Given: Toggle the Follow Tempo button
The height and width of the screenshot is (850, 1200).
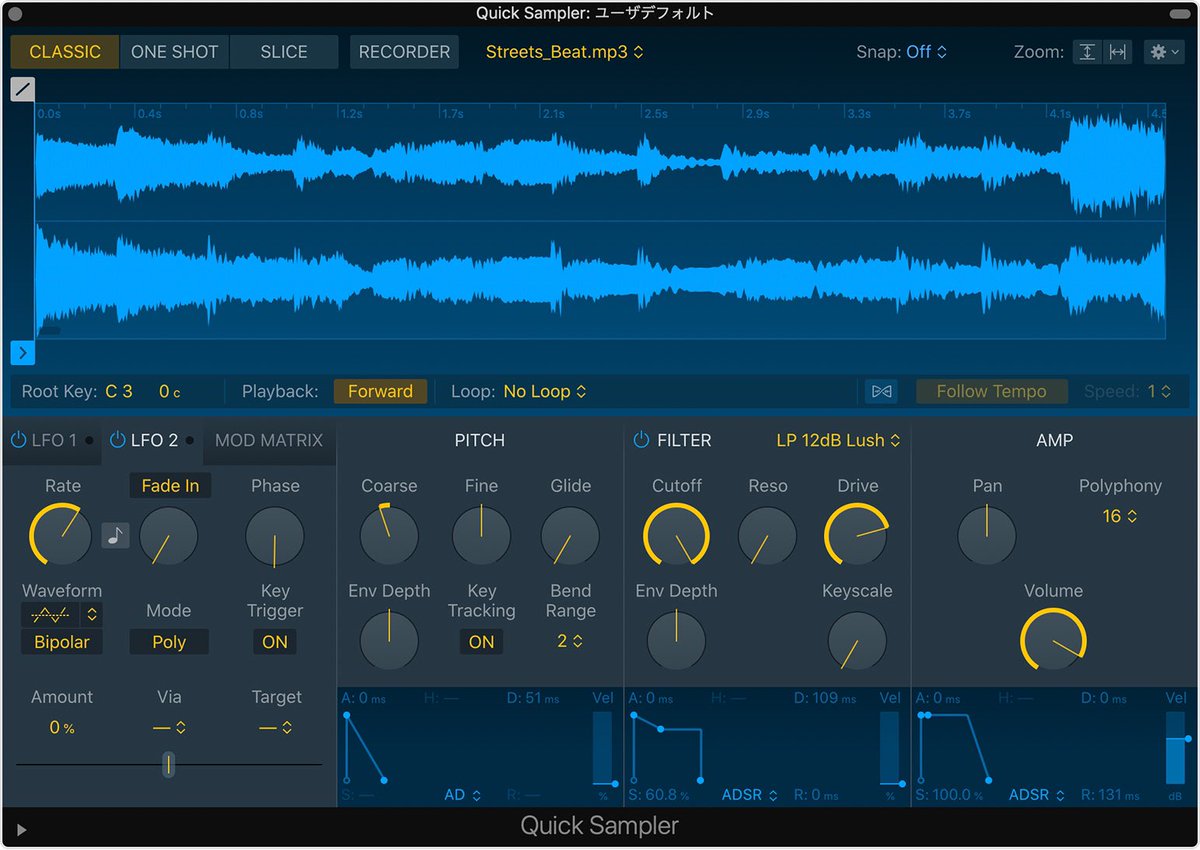Looking at the screenshot, I should (992, 392).
